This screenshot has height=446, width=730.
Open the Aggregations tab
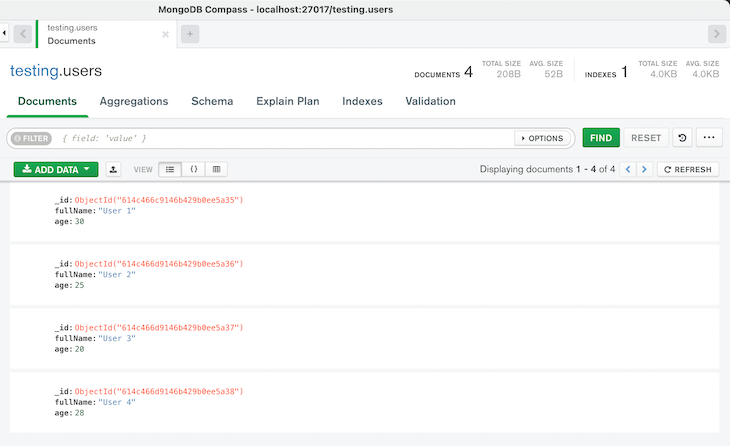click(134, 101)
